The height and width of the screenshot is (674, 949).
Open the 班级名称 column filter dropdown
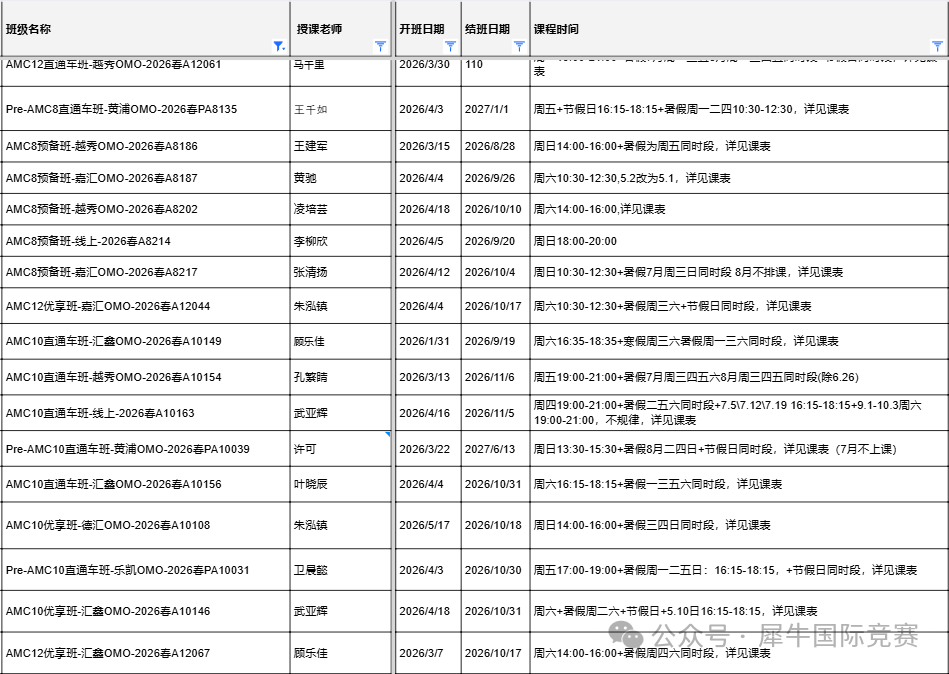coord(279,46)
